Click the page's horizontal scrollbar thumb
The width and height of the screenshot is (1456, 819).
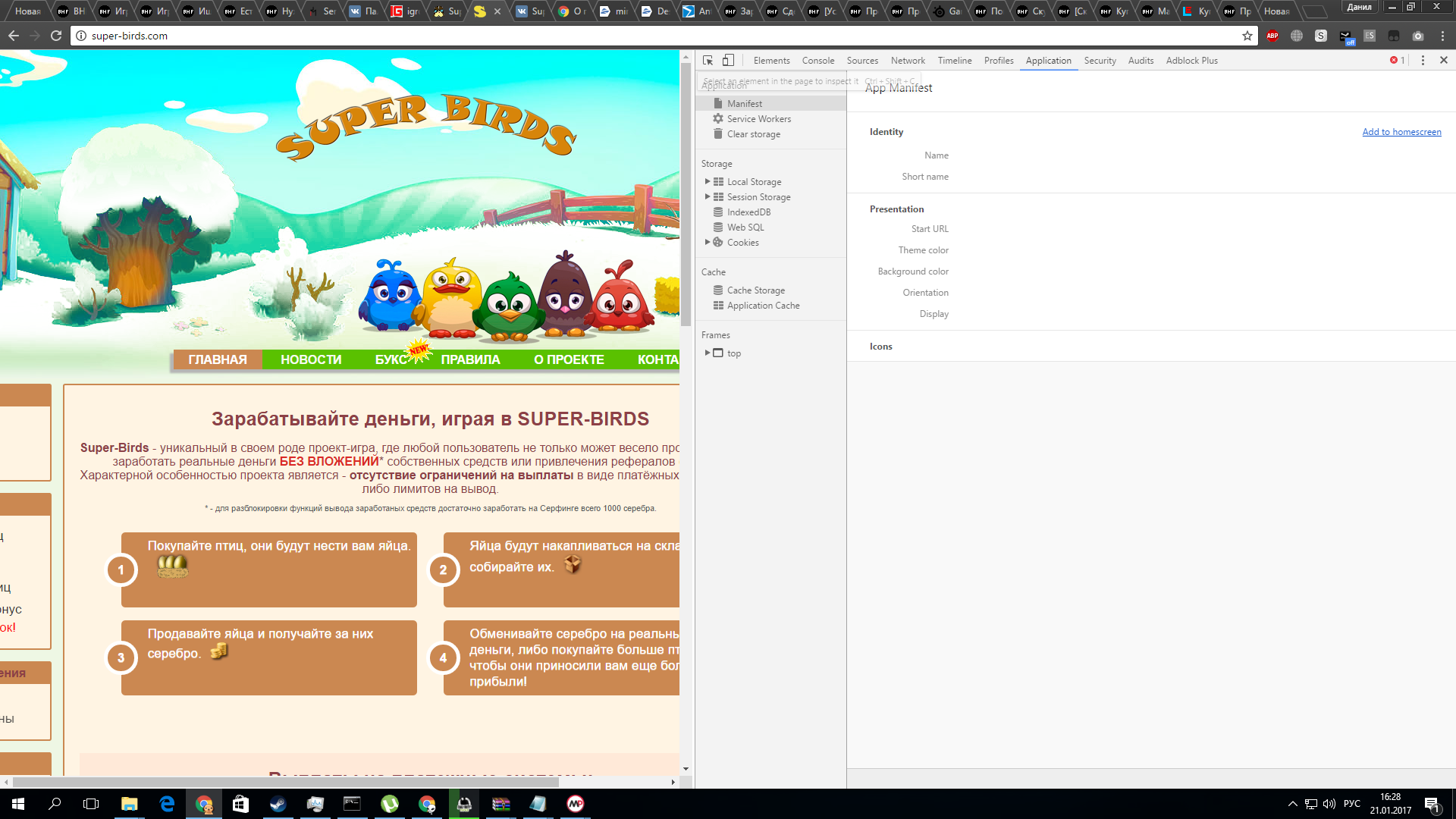click(x=286, y=782)
